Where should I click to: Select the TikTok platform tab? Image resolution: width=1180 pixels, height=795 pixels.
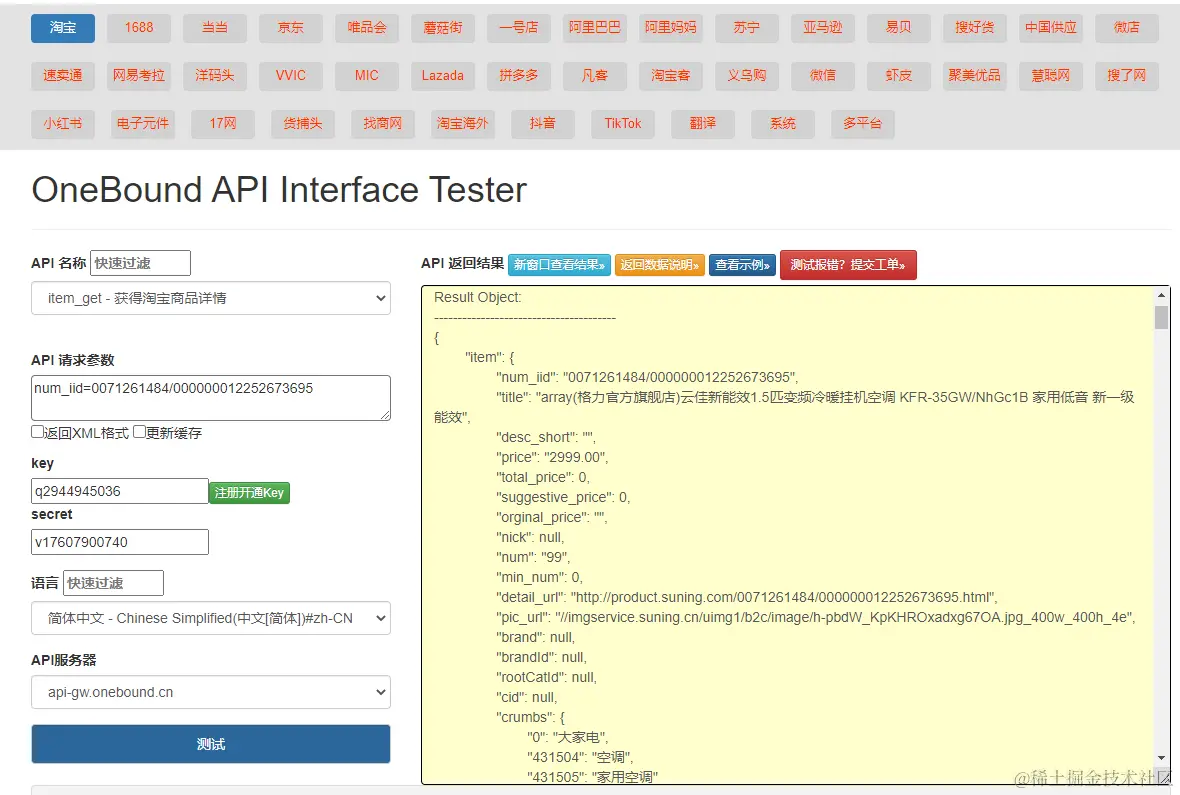click(622, 124)
